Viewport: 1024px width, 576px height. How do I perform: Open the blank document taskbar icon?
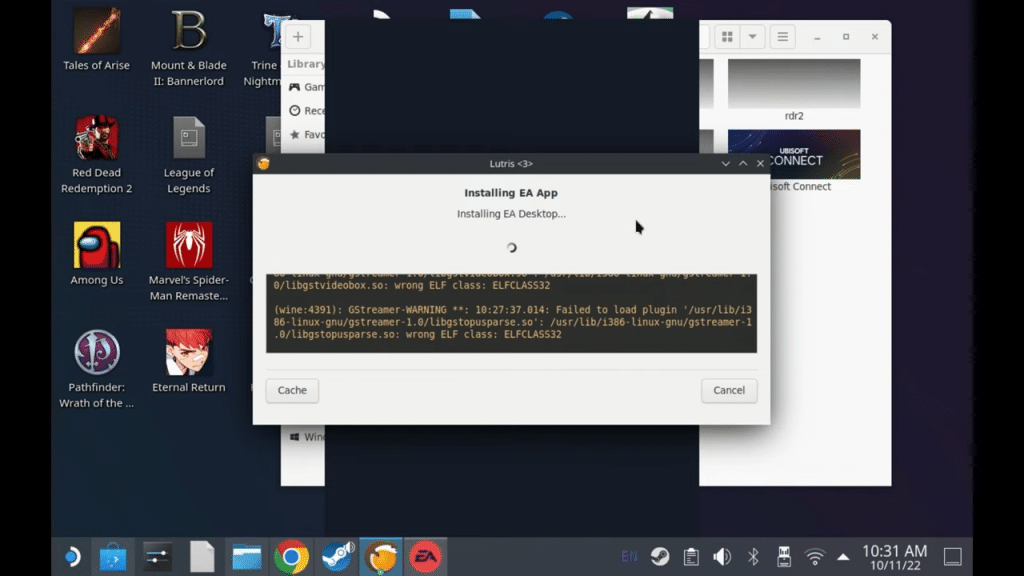tap(202, 557)
